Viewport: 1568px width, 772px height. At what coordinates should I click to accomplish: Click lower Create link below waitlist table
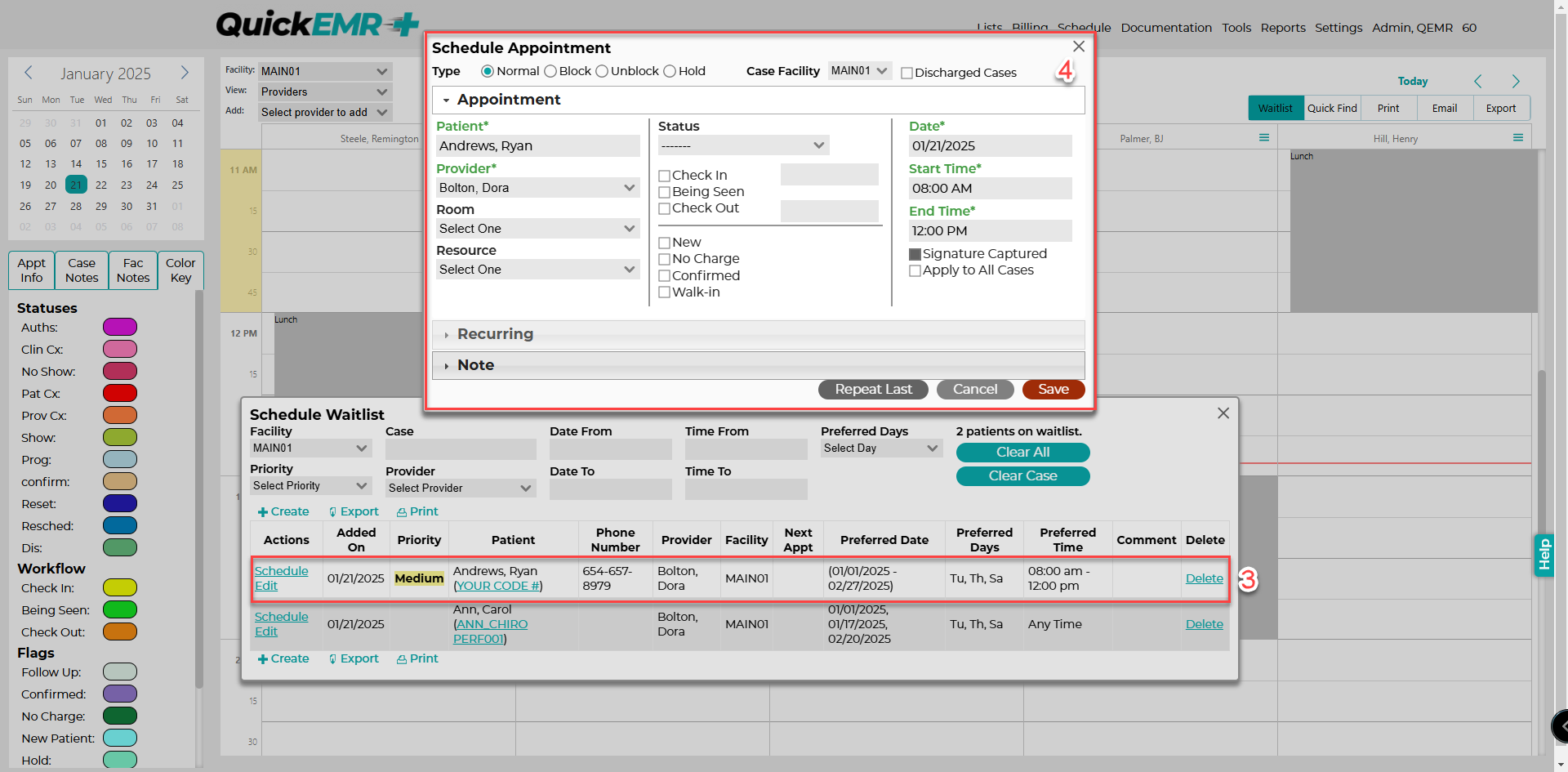tap(283, 658)
